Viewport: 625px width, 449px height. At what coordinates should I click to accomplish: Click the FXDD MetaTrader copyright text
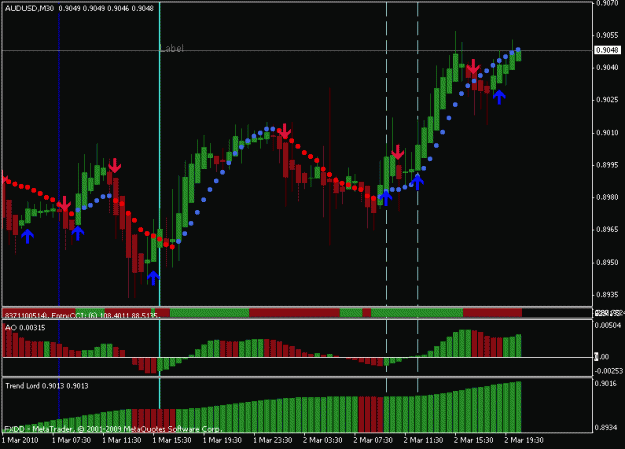112,429
